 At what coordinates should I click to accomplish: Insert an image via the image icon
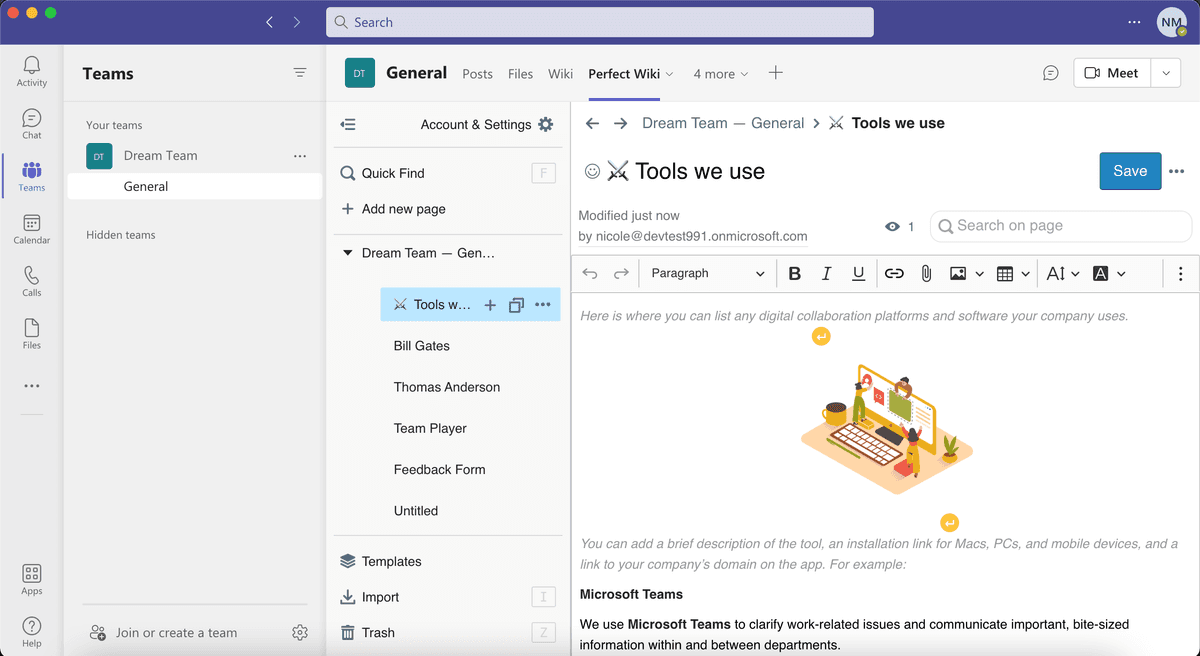pyautogui.click(x=958, y=273)
